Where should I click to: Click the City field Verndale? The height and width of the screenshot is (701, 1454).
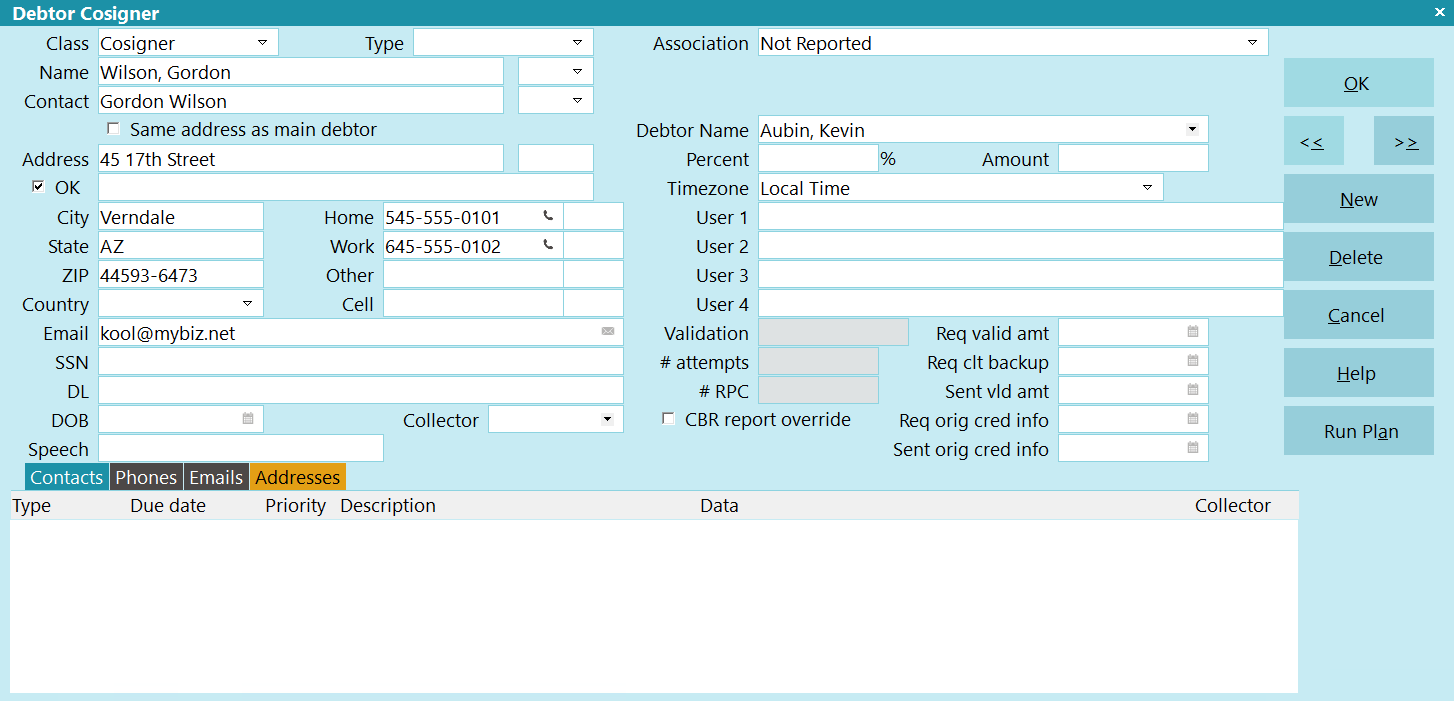pos(181,217)
